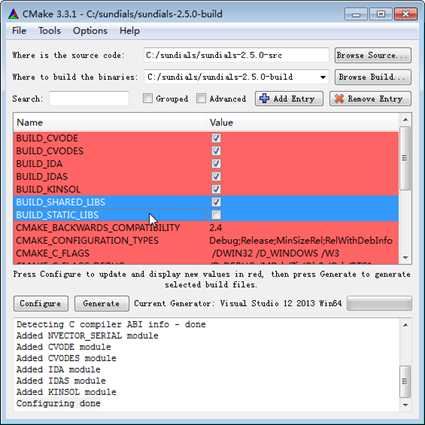Select the CMAKE_C_FLAGS entry name
425x425 pixels.
point(53,253)
